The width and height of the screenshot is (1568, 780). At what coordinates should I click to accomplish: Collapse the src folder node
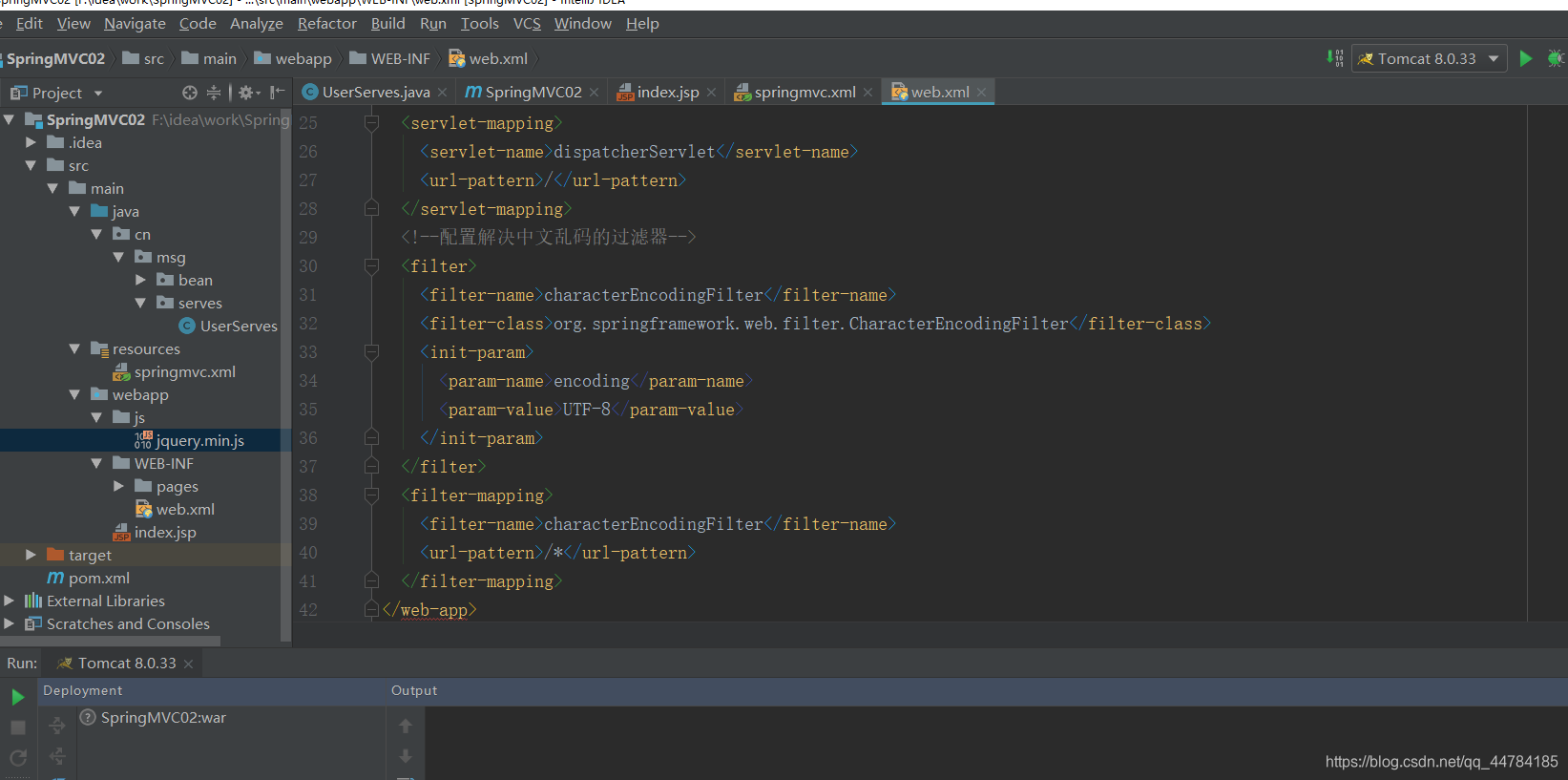click(x=31, y=165)
